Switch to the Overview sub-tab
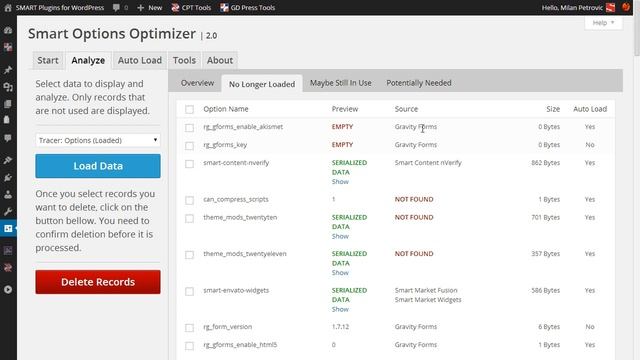This screenshot has height=360, width=640. [197, 83]
